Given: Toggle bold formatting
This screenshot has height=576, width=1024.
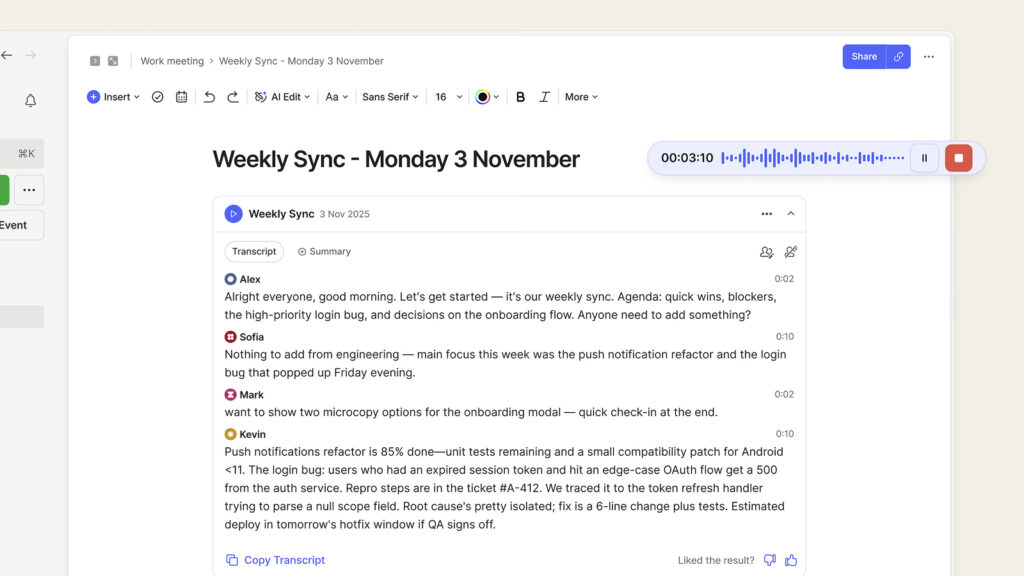Looking at the screenshot, I should (520, 97).
